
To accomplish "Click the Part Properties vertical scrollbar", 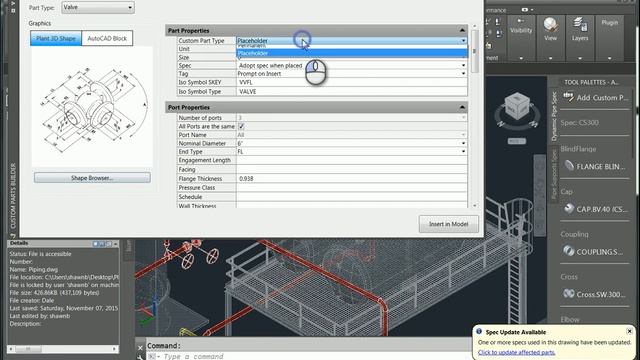I will [x=474, y=51].
